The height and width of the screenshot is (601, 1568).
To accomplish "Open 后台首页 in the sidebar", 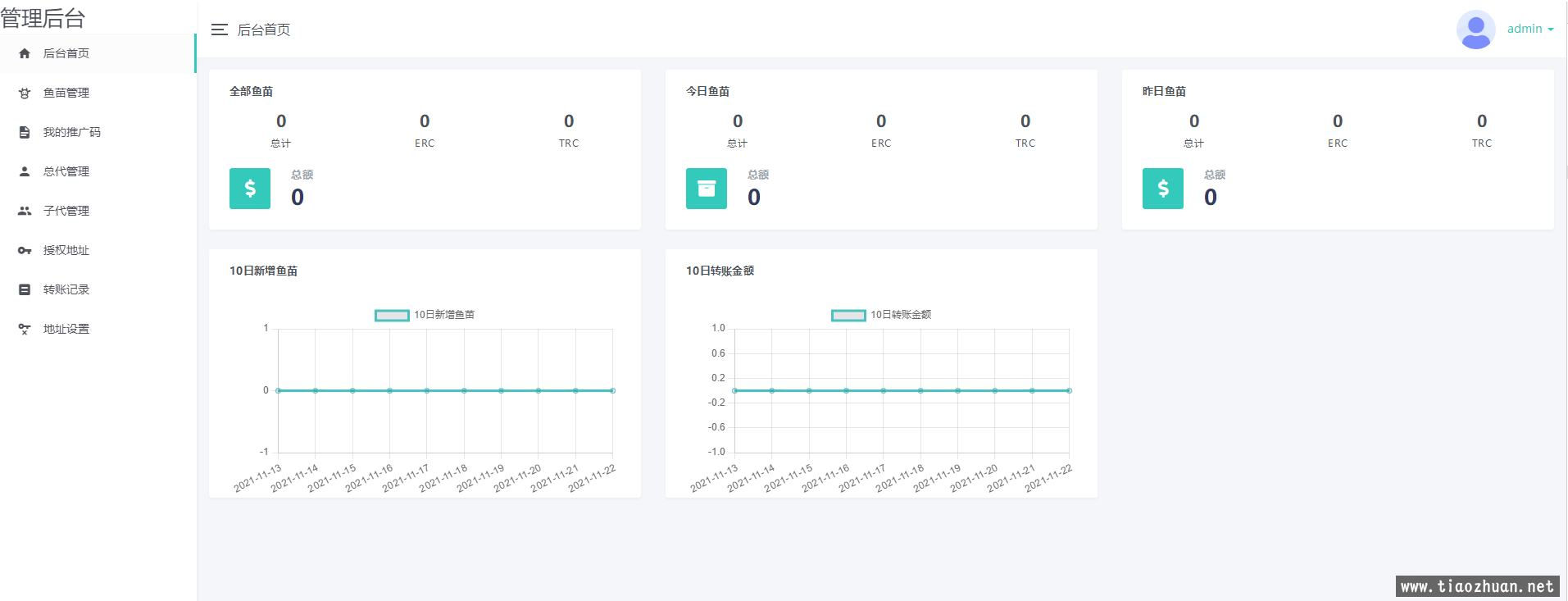I will (98, 53).
